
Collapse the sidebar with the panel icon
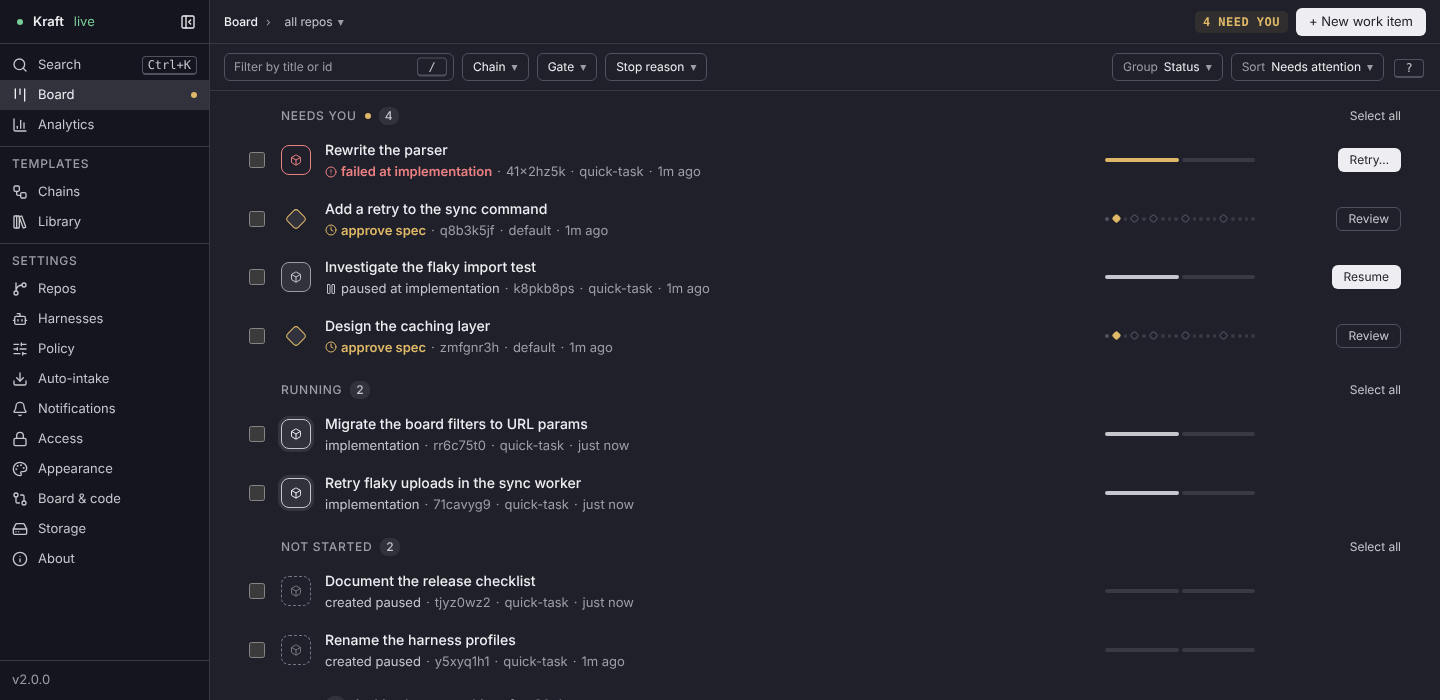coord(188,22)
